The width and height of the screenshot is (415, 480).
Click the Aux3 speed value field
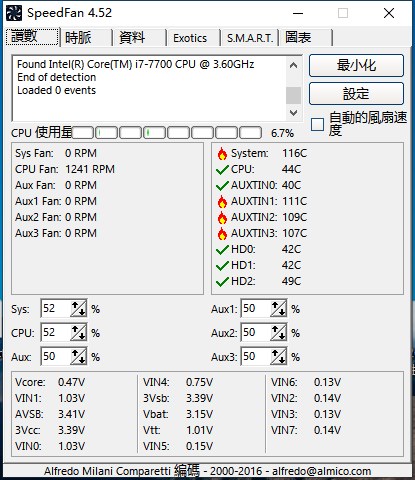[256, 357]
